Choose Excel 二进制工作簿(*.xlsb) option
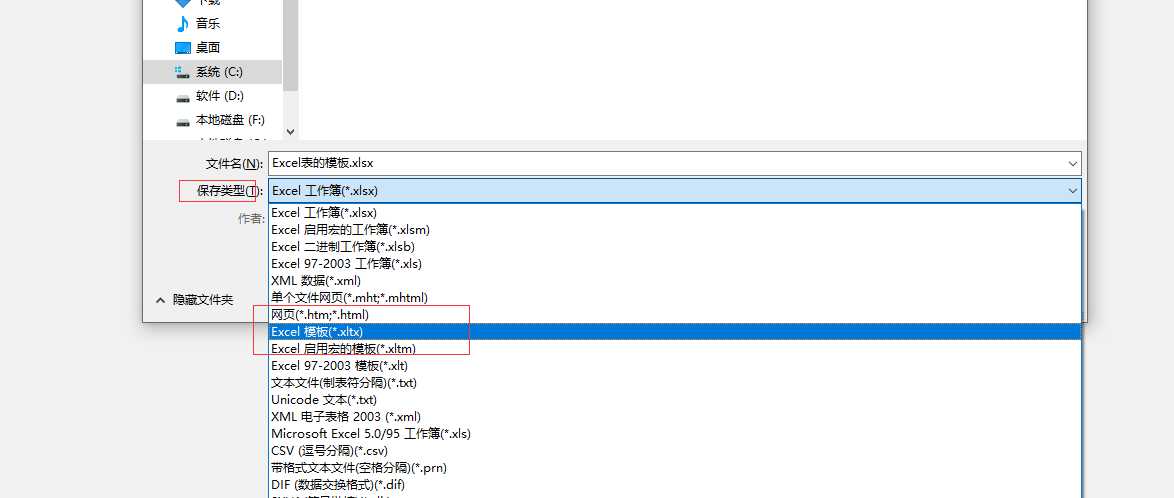The height and width of the screenshot is (498, 1174). click(x=675, y=246)
